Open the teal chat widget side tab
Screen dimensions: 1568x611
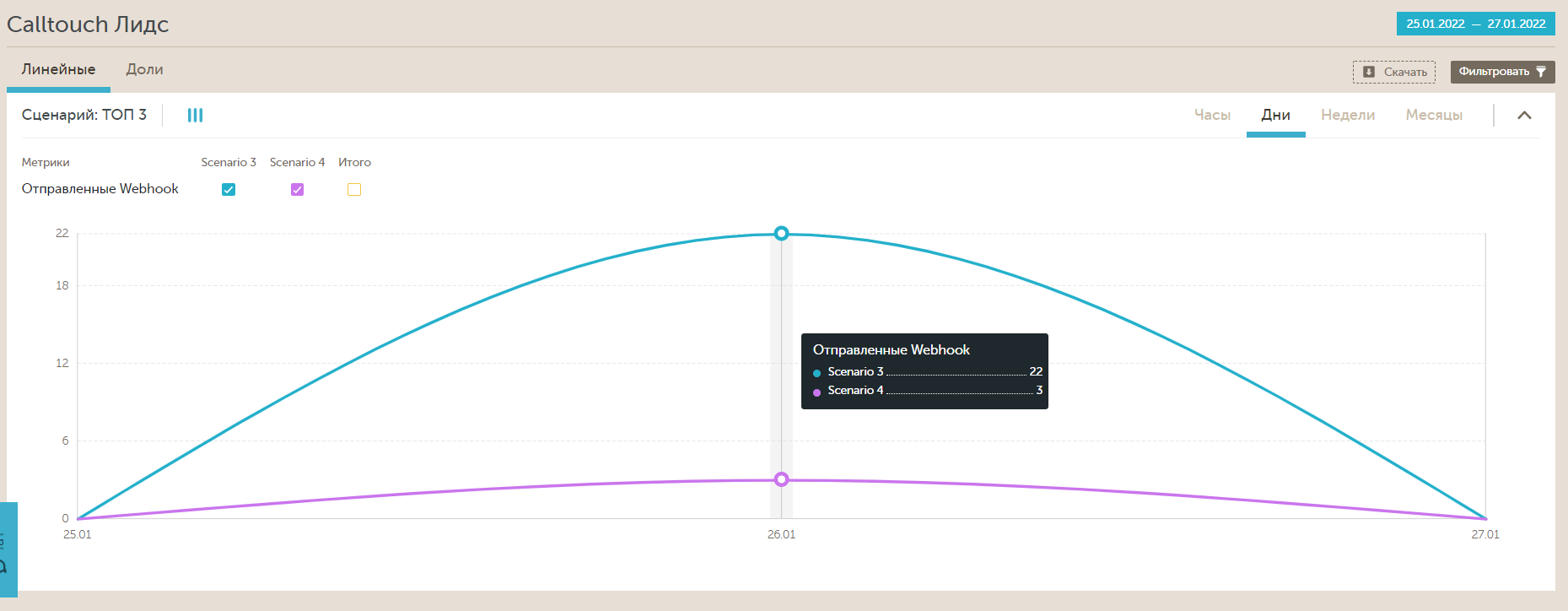click(x=8, y=549)
